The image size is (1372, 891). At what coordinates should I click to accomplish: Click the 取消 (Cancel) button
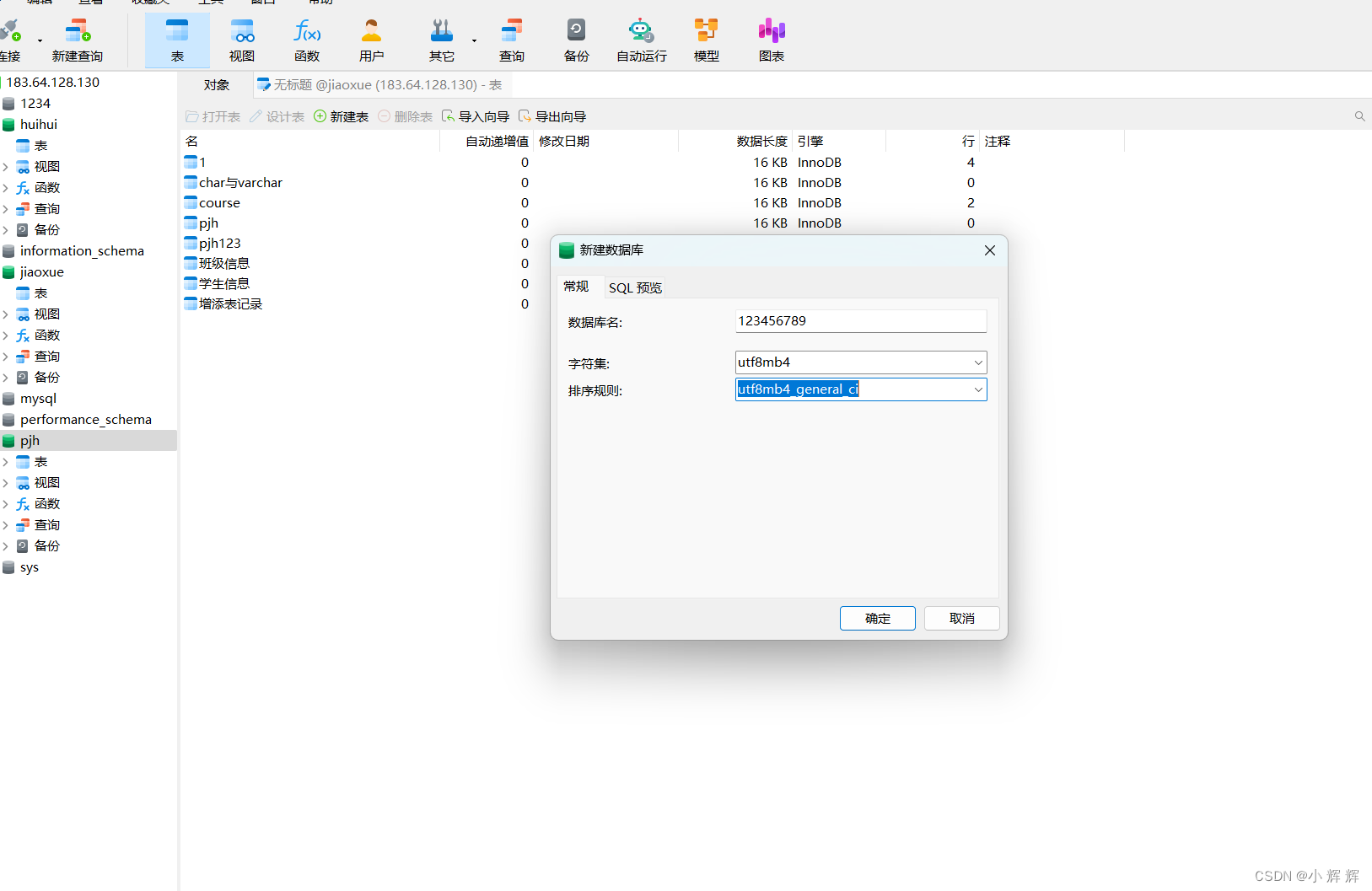click(x=962, y=618)
